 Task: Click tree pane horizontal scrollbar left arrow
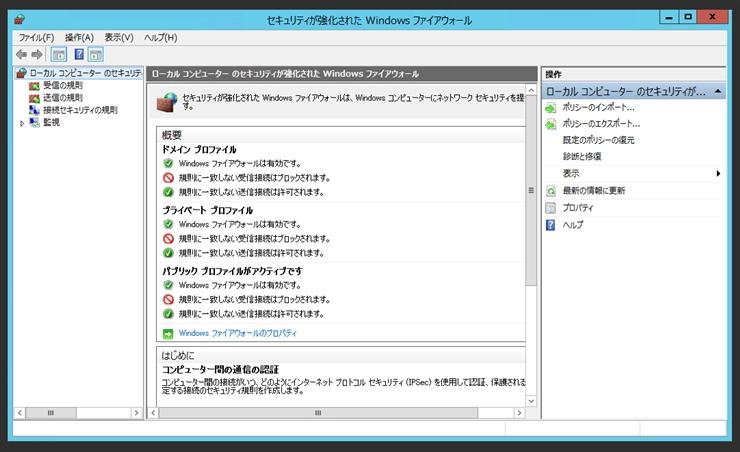click(20, 413)
